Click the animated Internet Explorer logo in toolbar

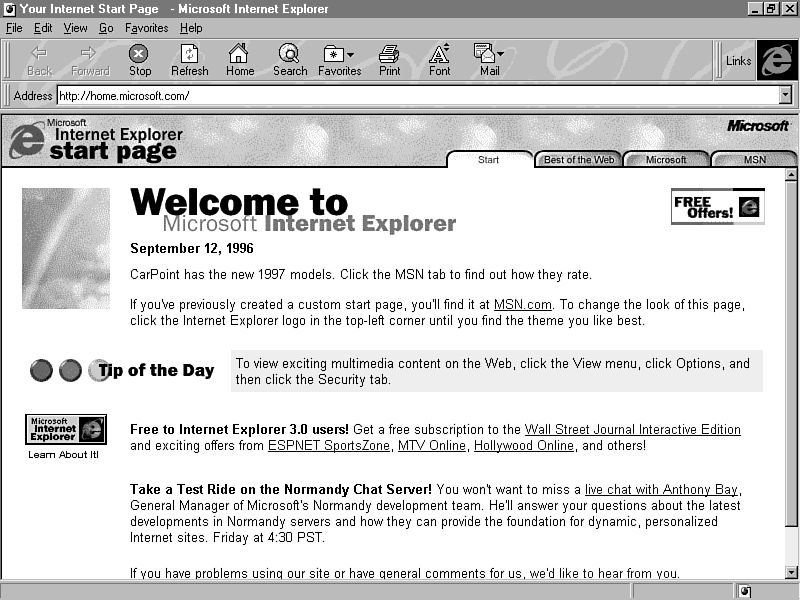click(777, 60)
